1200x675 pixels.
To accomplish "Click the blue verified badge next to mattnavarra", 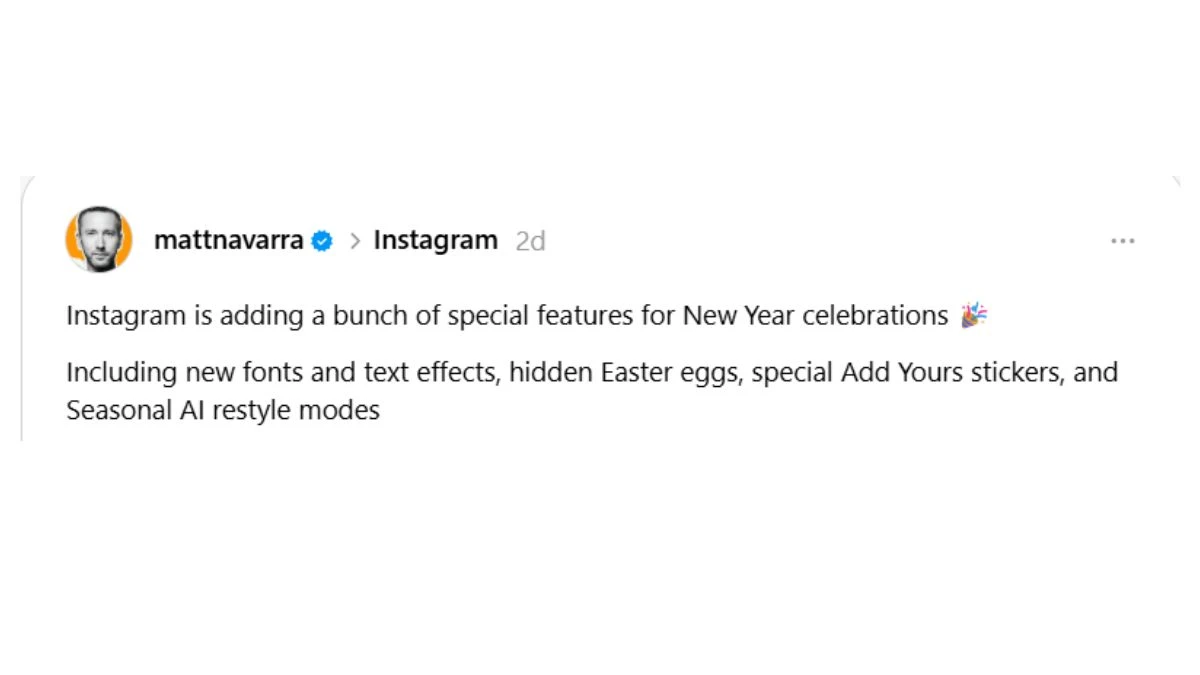I will point(321,240).
